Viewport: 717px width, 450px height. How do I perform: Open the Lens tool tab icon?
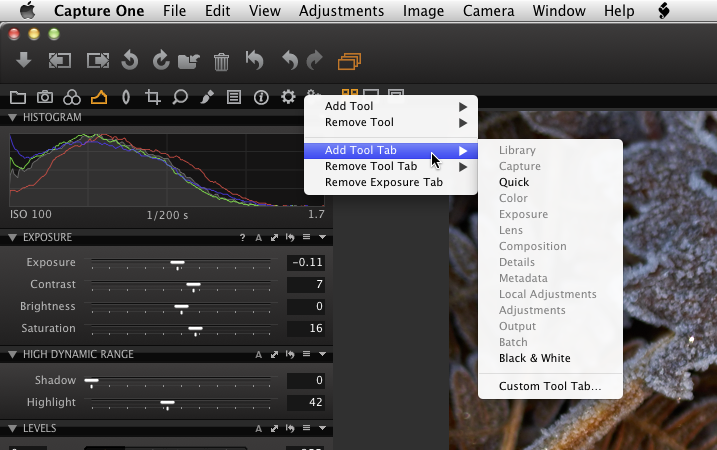[126, 97]
